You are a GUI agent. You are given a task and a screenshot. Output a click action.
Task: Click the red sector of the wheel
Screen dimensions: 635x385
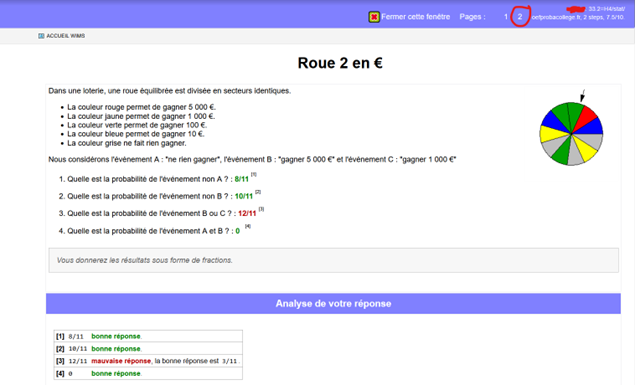tap(587, 116)
